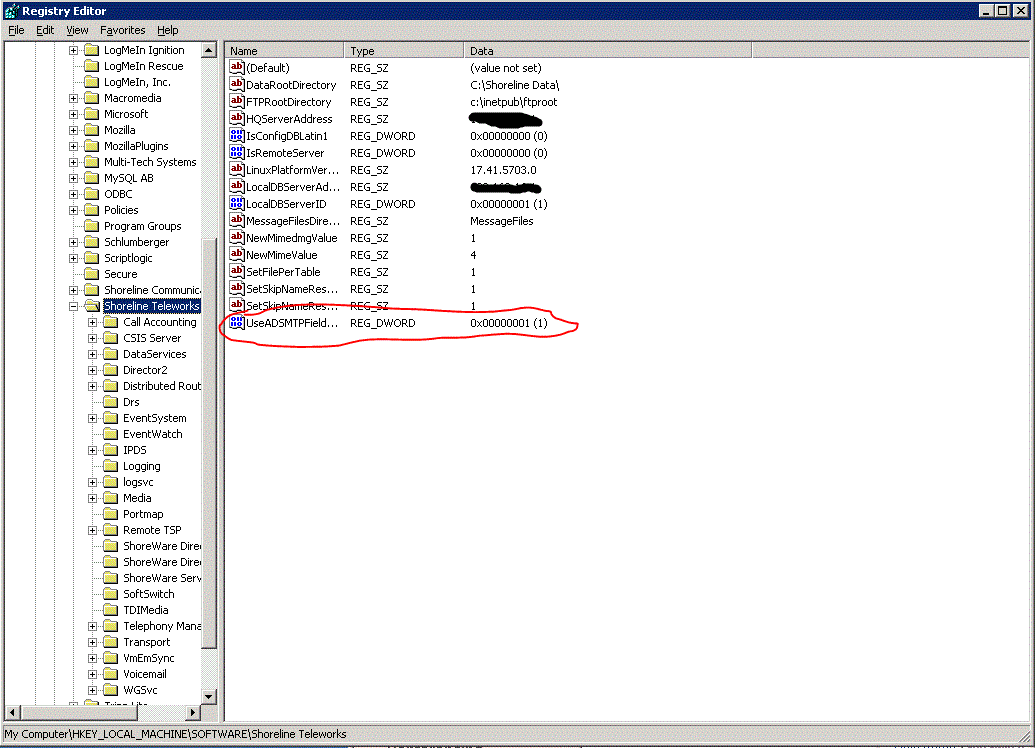Viewport: 1035px width, 748px height.
Task: Click the IsRemoteServer DWORD icon
Action: pos(236,153)
